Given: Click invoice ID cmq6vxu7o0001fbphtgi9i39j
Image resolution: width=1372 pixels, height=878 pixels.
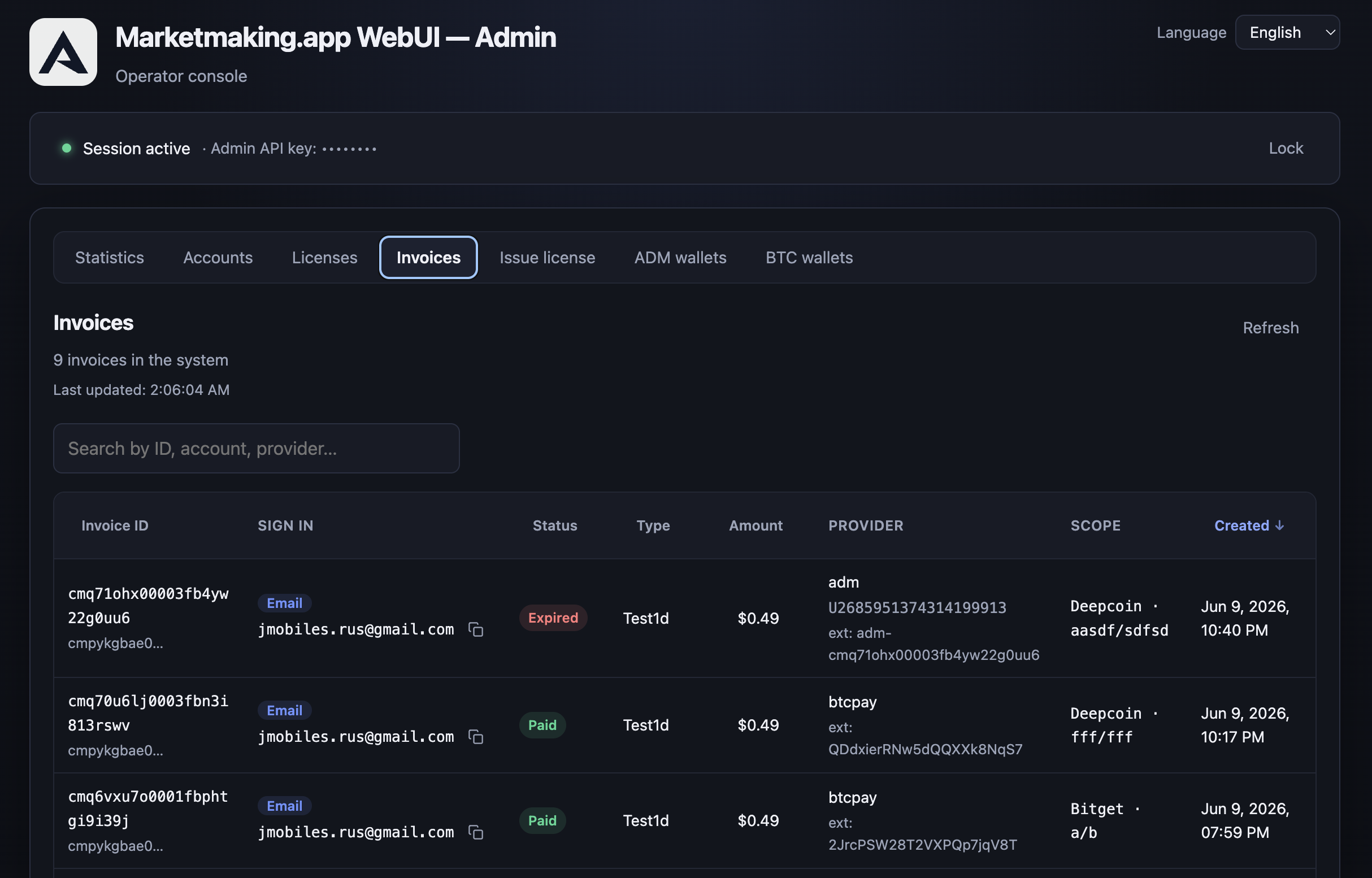Looking at the screenshot, I should tap(148, 809).
